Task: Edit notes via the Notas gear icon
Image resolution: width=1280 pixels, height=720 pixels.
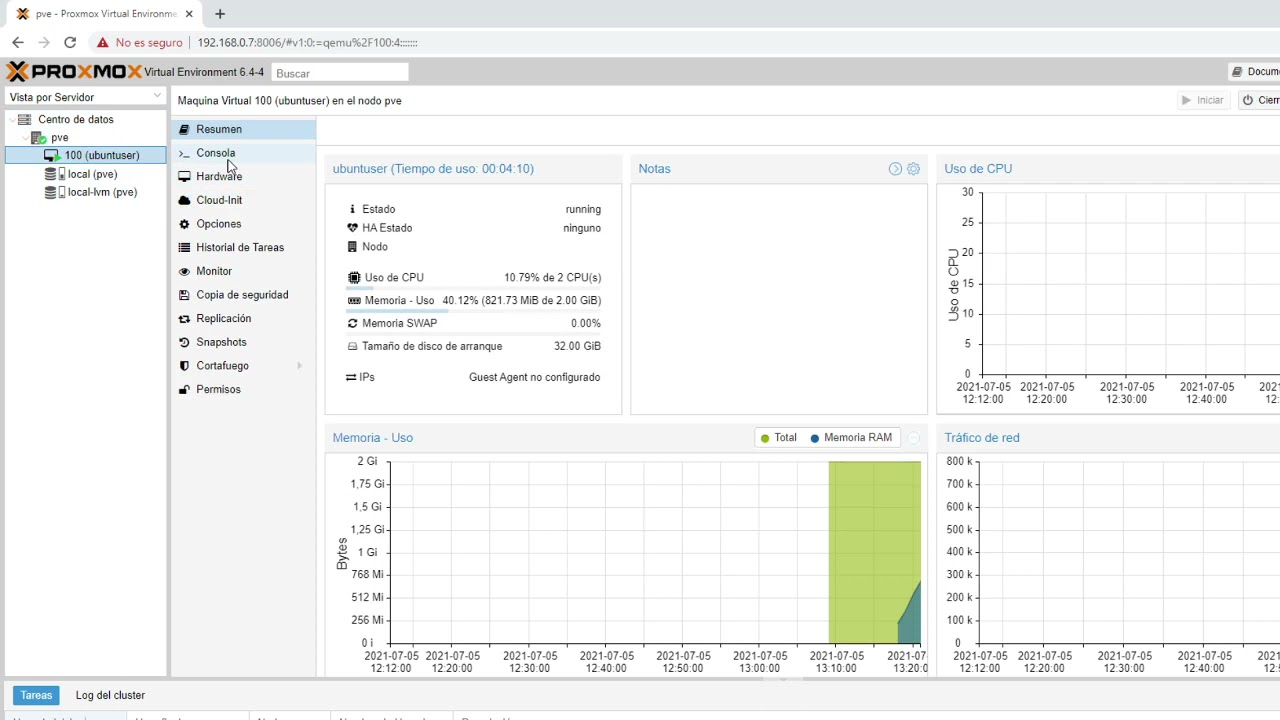Action: coord(913,169)
